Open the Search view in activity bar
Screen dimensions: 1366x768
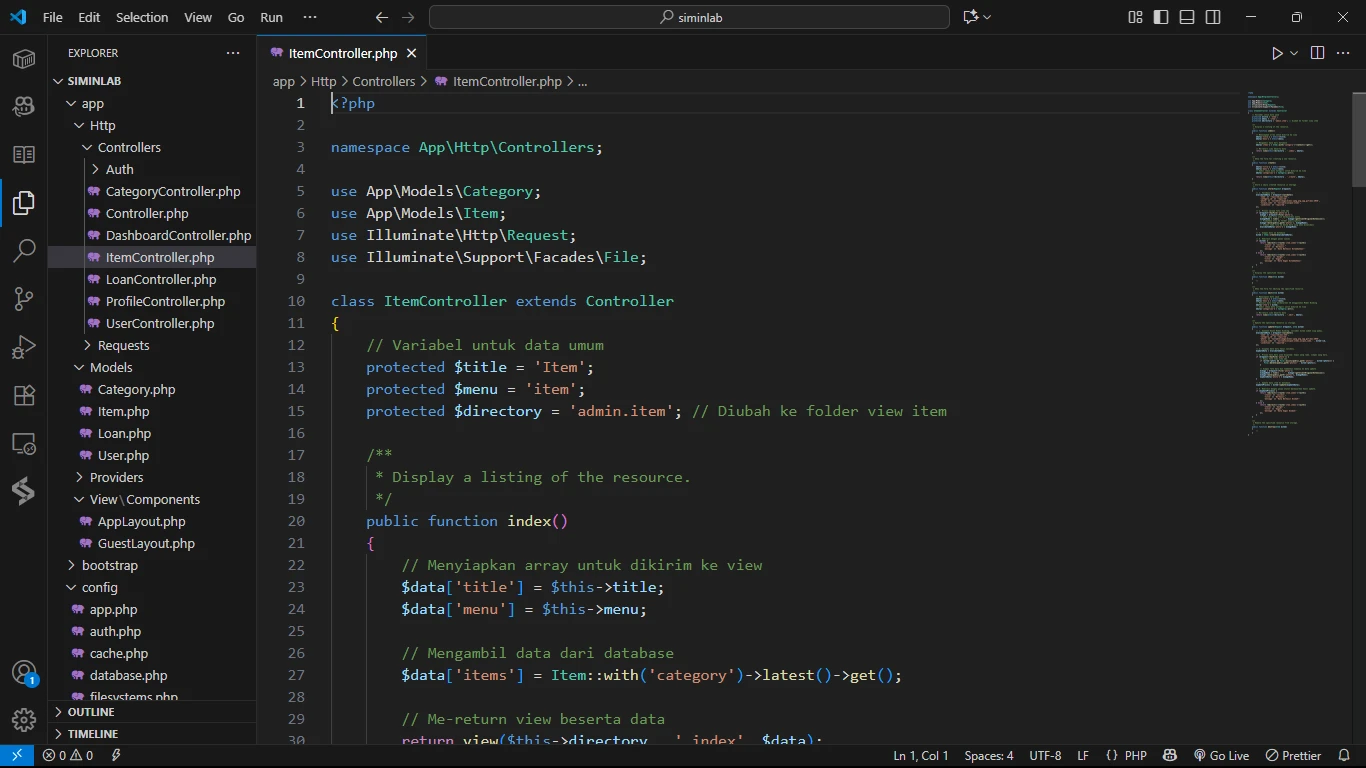pos(24,251)
